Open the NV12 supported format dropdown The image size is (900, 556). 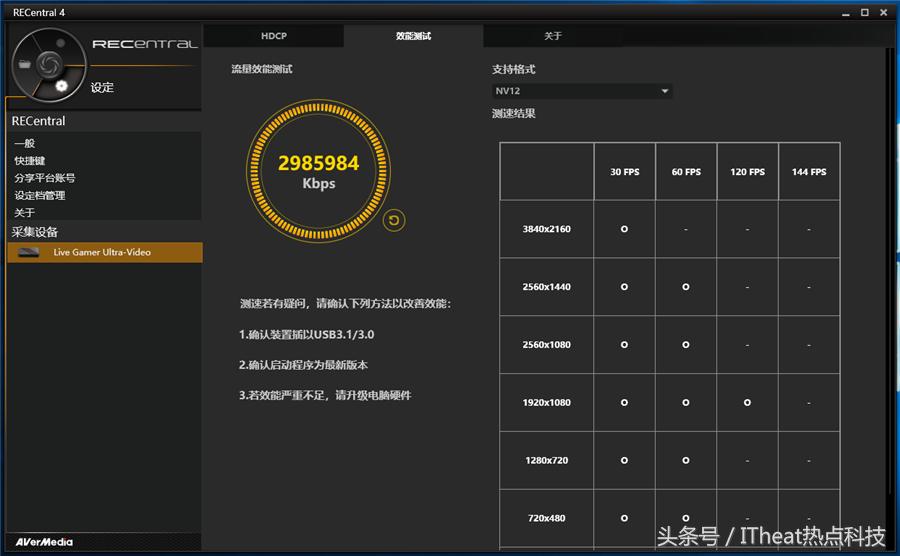point(582,91)
